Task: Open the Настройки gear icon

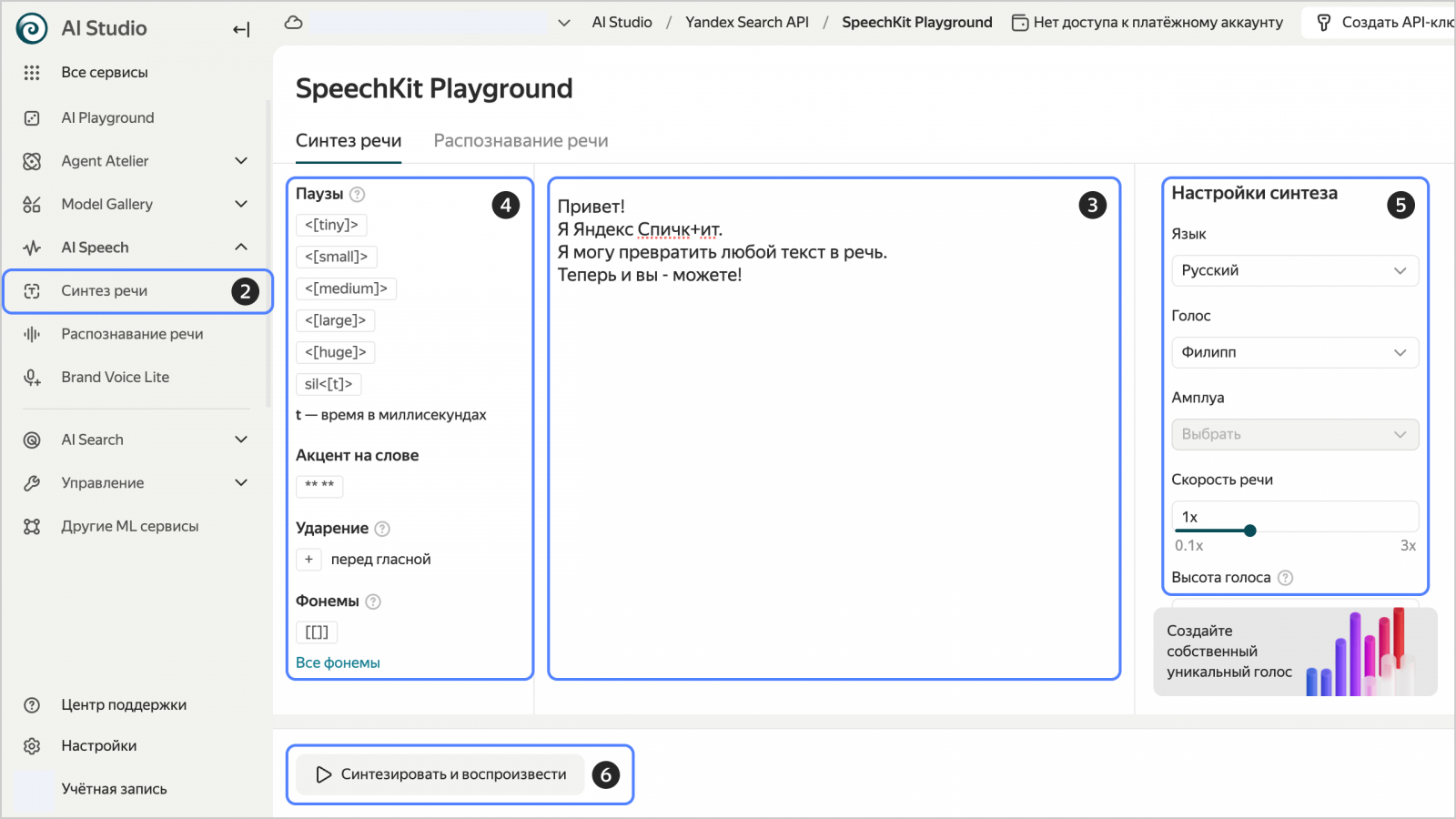Action: (32, 746)
